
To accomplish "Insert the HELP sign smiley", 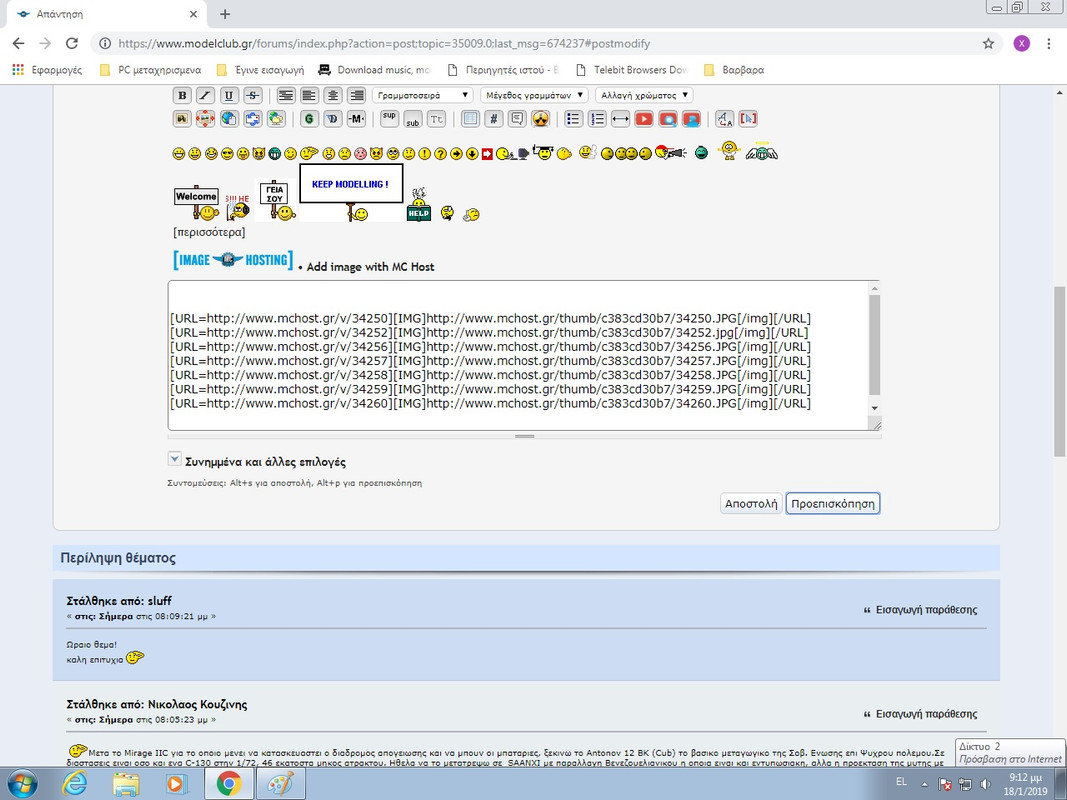I will [x=418, y=204].
